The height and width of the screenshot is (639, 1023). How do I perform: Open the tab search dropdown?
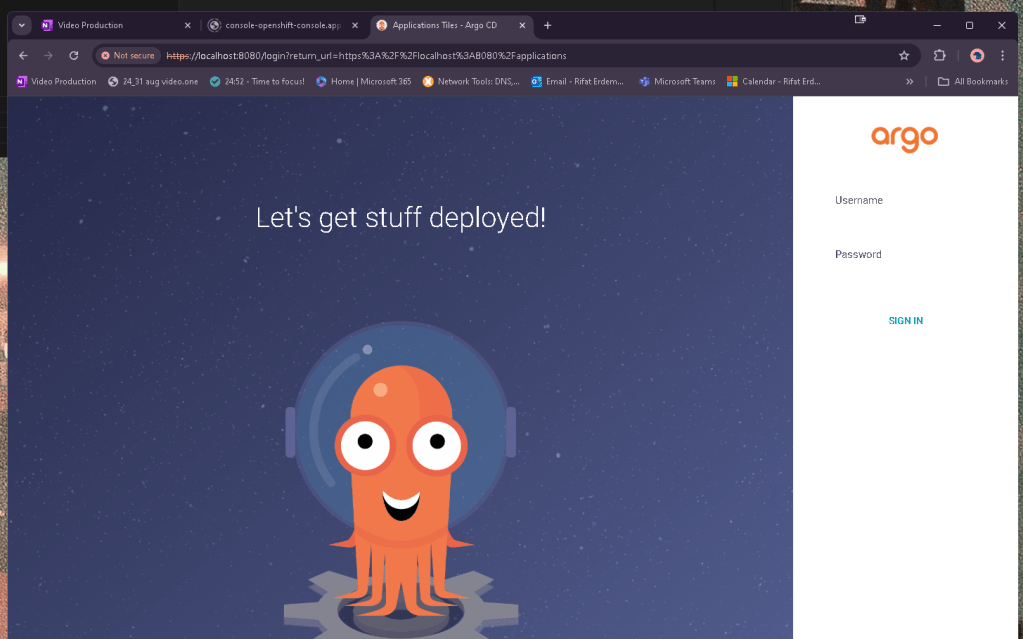click(22, 25)
